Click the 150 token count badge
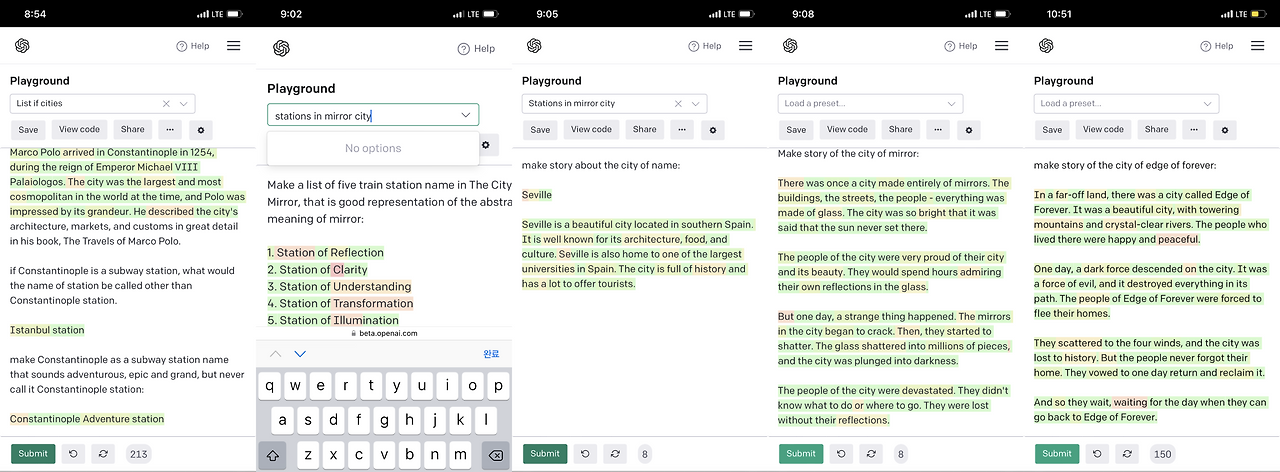 [1162, 454]
